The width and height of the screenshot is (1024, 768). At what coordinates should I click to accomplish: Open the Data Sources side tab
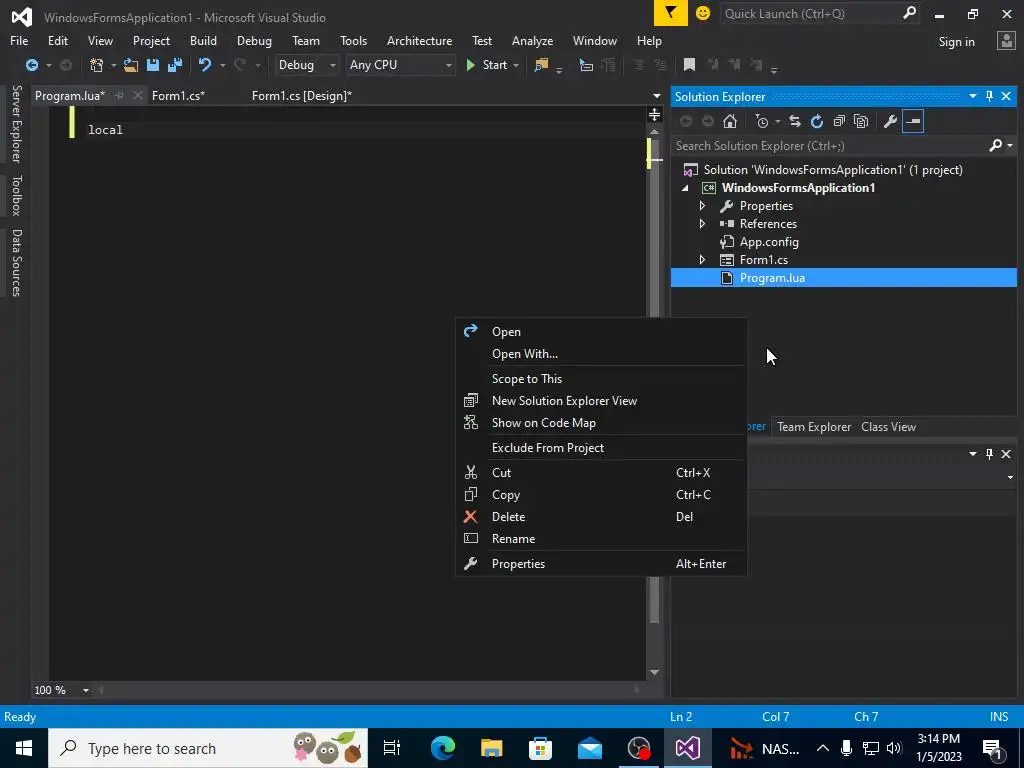16,263
